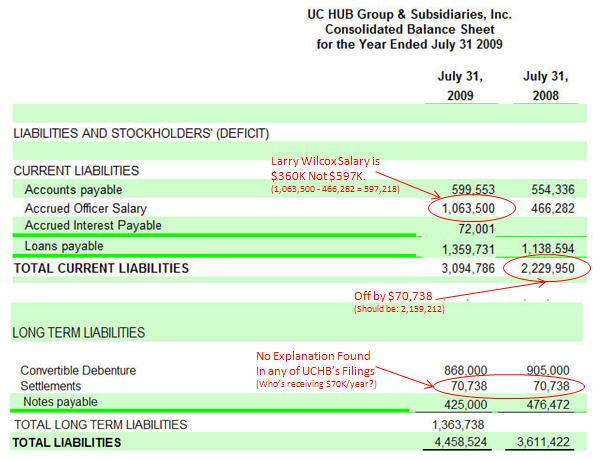Select the 'Loans payable' row label
This screenshot has height=459, width=604.
tap(64, 246)
